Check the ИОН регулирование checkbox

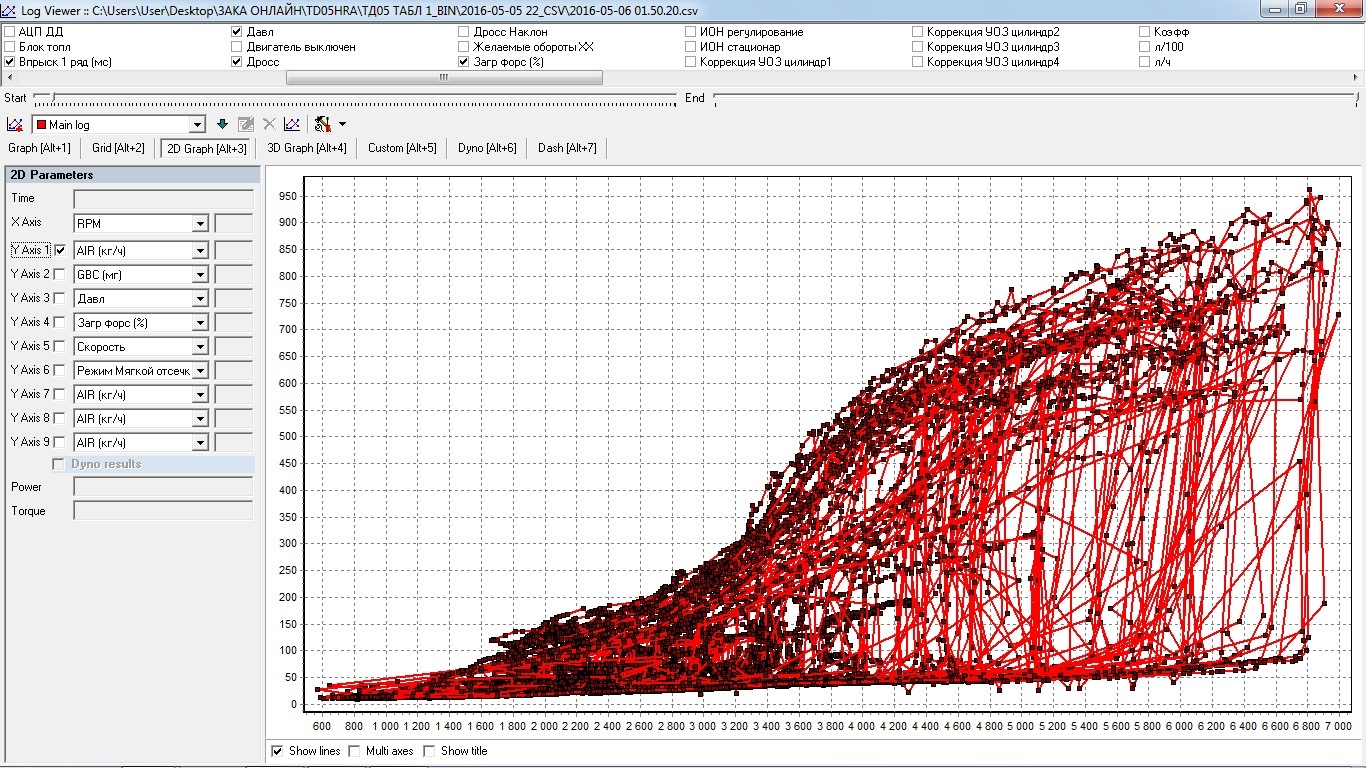click(x=691, y=32)
